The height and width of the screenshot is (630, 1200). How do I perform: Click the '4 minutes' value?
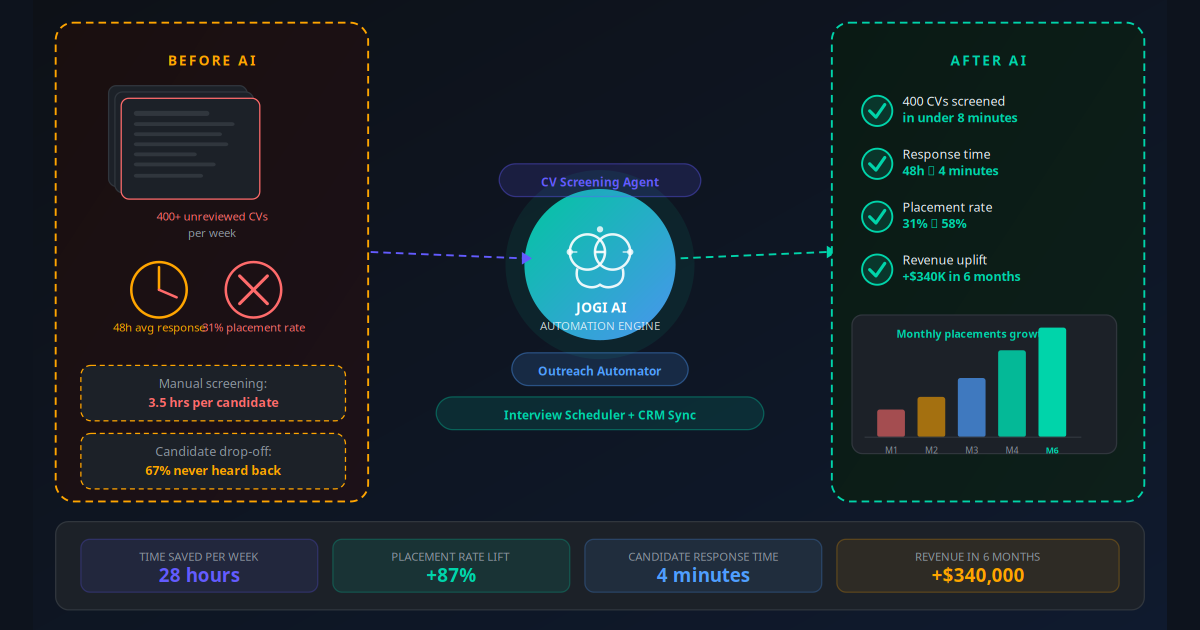pyautogui.click(x=703, y=575)
